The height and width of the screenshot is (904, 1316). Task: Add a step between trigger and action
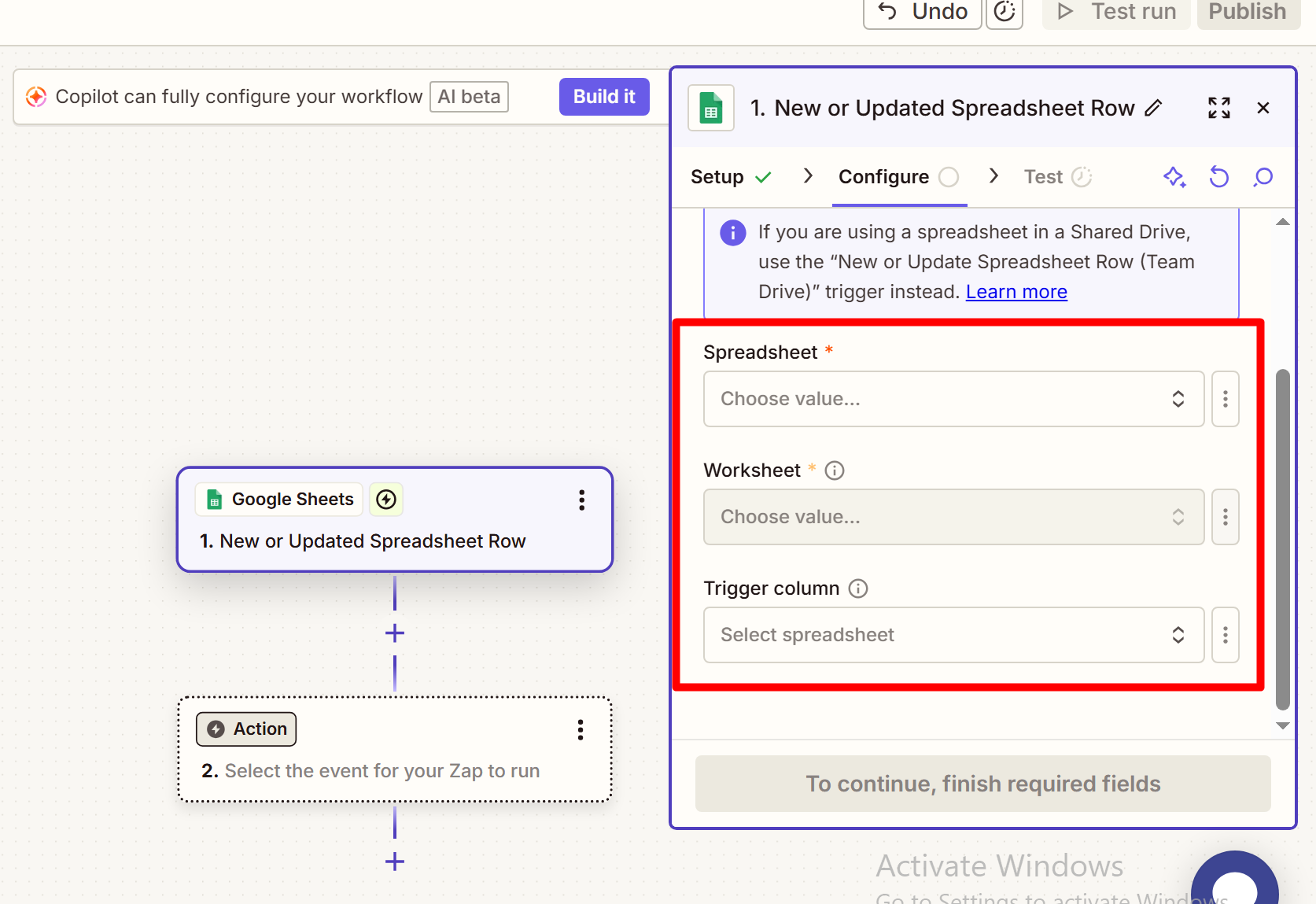pyautogui.click(x=395, y=633)
